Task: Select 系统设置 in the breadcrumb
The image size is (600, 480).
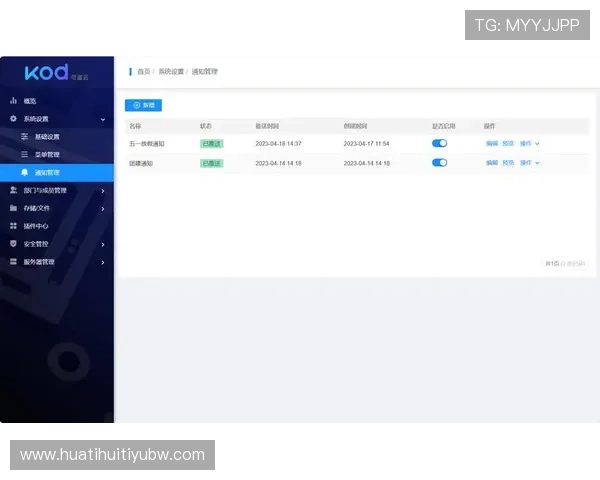Action: pyautogui.click(x=171, y=72)
